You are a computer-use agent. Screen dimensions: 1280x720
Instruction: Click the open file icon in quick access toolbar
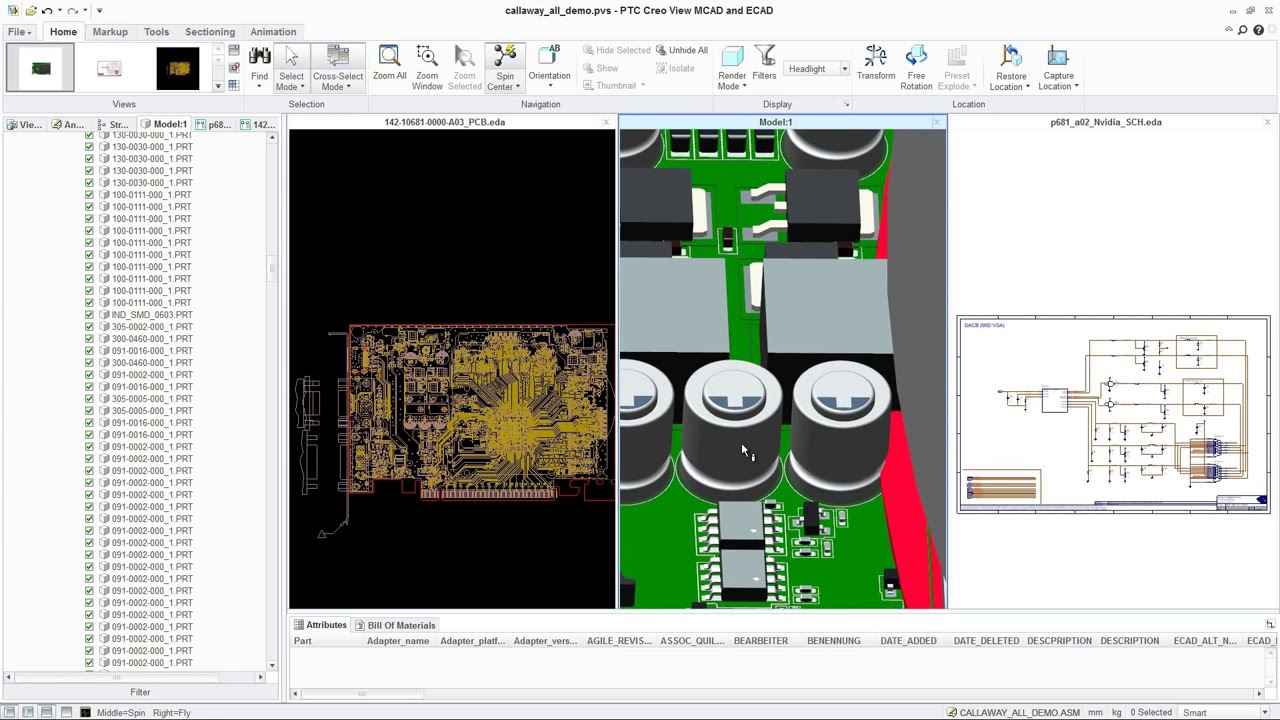click(x=30, y=10)
